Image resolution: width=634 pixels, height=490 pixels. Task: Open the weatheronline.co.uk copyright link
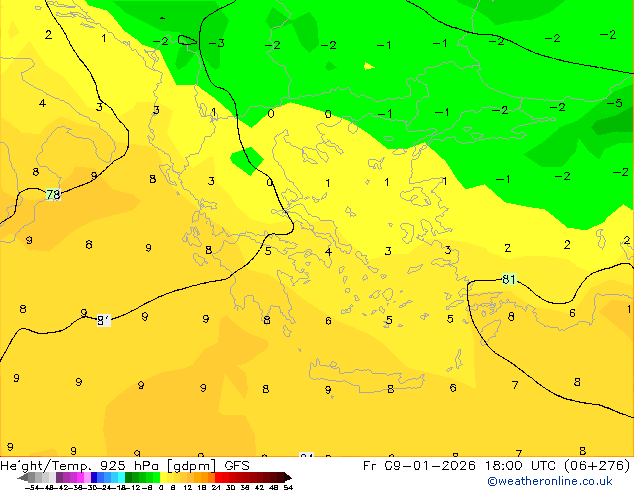tap(550, 481)
